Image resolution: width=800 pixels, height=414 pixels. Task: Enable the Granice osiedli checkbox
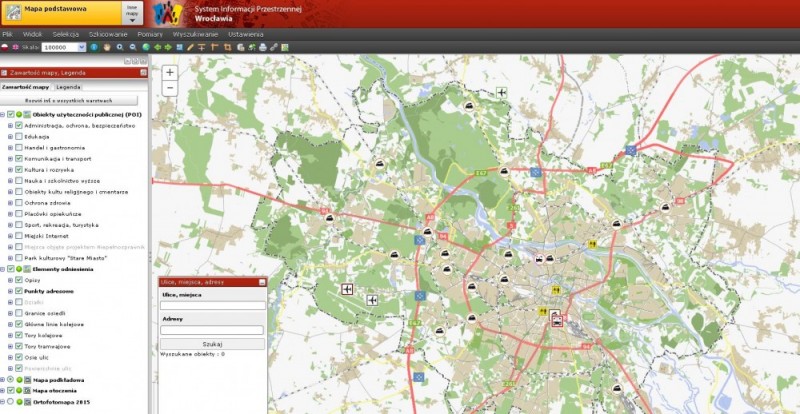coord(19,313)
